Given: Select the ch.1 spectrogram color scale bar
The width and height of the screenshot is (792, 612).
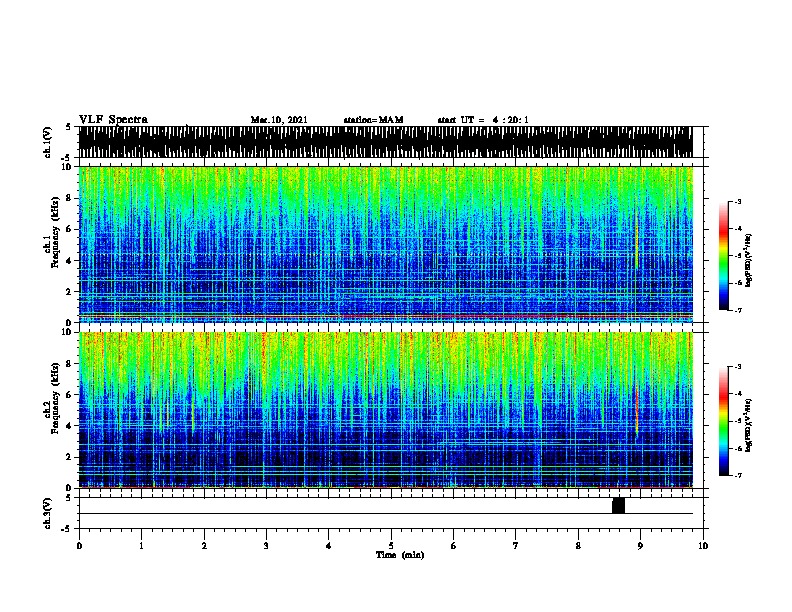Looking at the screenshot, I should point(723,256).
